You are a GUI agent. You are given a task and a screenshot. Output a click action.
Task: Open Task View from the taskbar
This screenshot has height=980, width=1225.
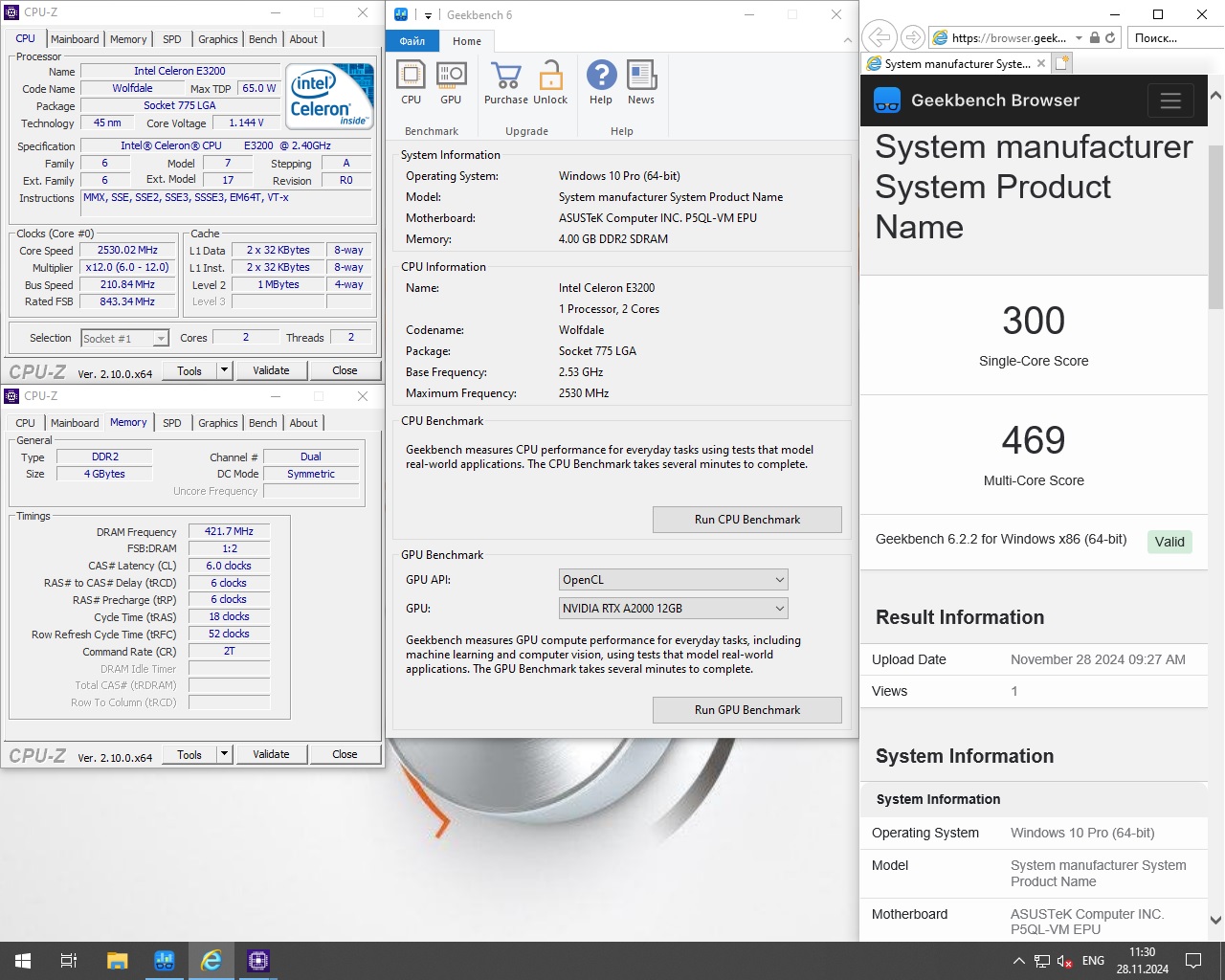pyautogui.click(x=69, y=961)
